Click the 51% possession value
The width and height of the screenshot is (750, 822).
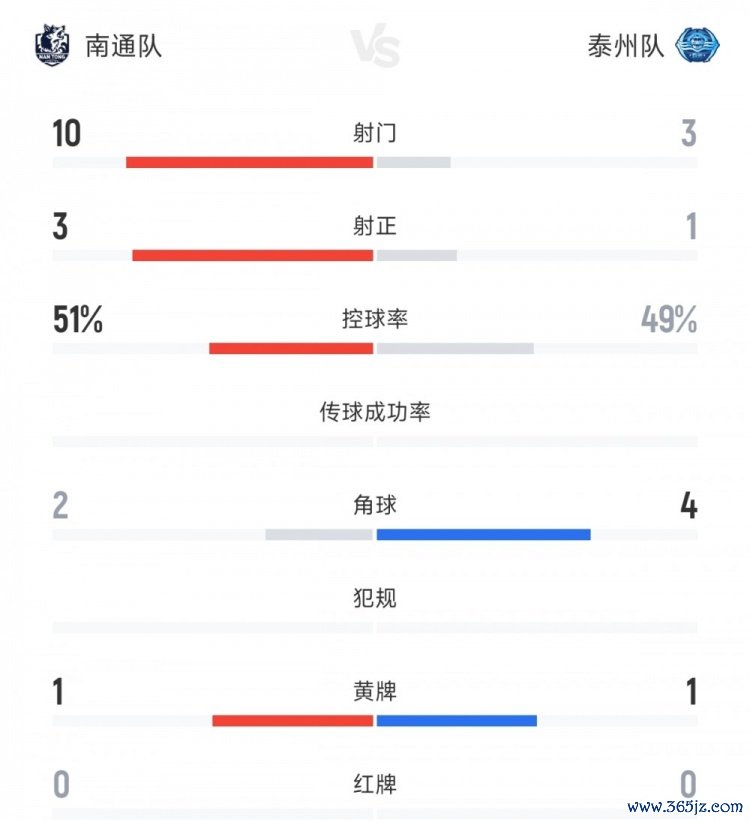[78, 320]
